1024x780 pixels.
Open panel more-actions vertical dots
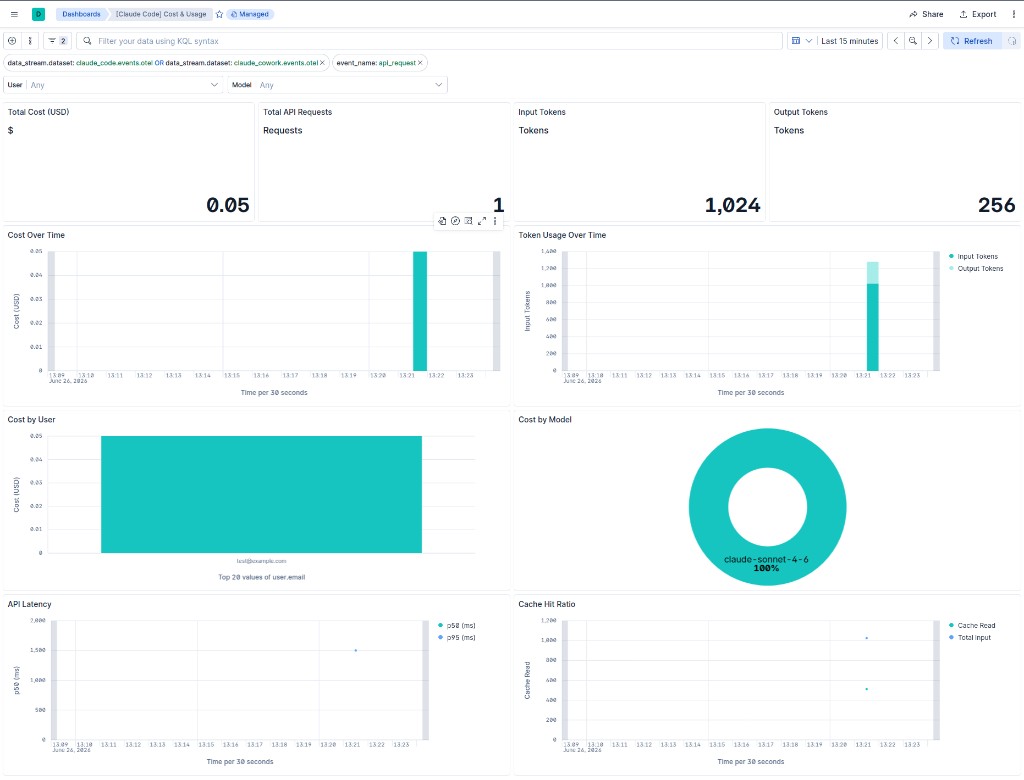coord(495,221)
